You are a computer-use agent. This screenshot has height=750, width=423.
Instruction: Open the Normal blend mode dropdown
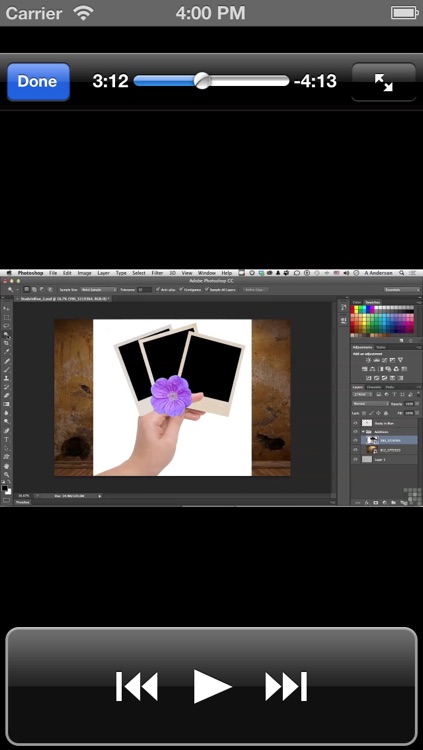[x=371, y=404]
